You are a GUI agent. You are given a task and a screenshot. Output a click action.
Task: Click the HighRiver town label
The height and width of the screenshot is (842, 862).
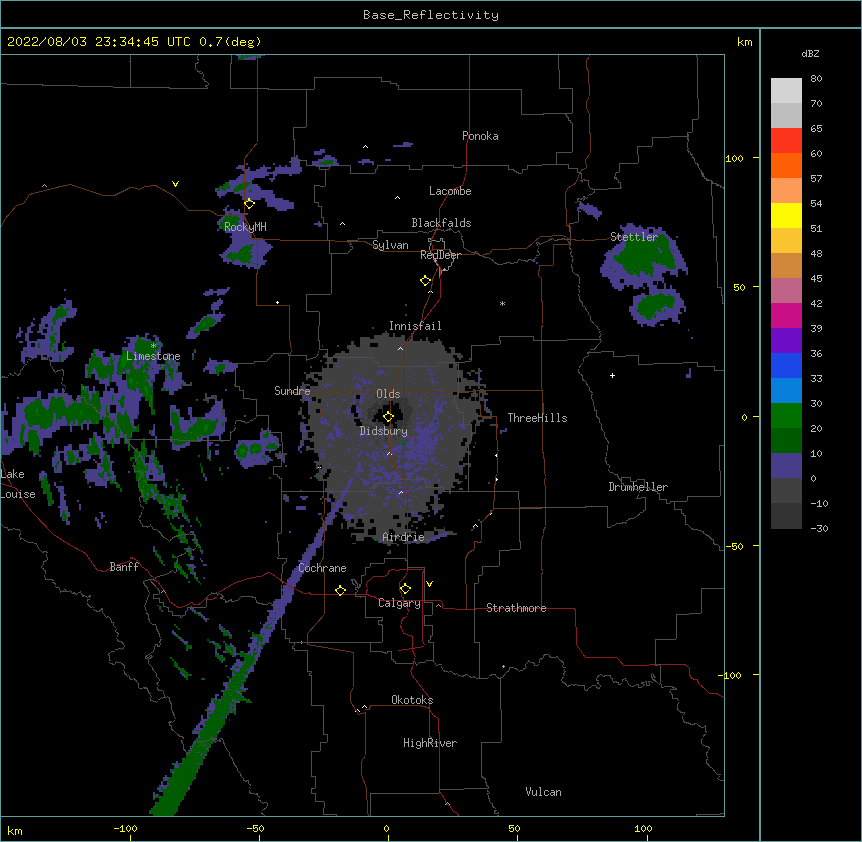coord(430,743)
